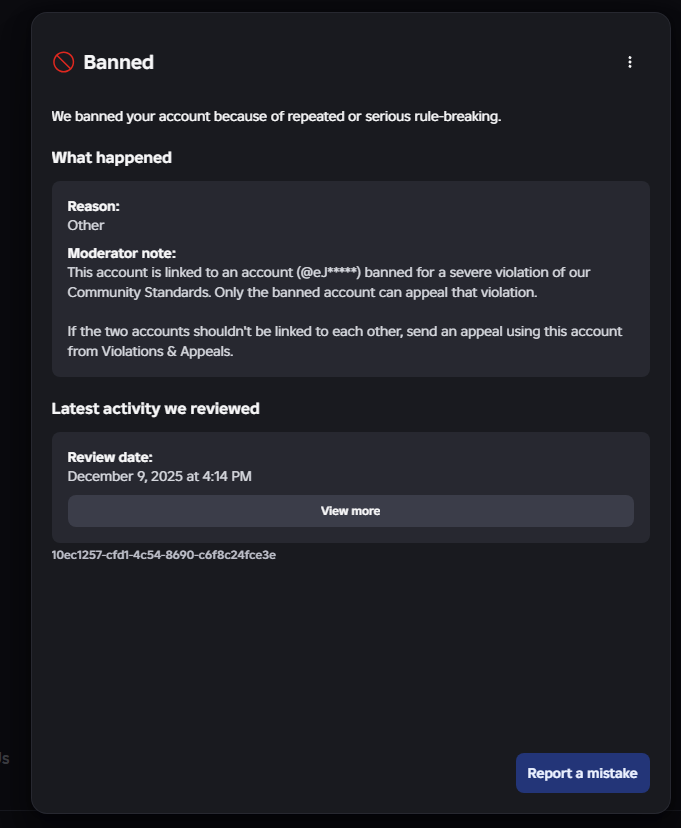Click the "Banned" dialog title
Image resolution: width=681 pixels, height=828 pixels.
click(x=118, y=62)
